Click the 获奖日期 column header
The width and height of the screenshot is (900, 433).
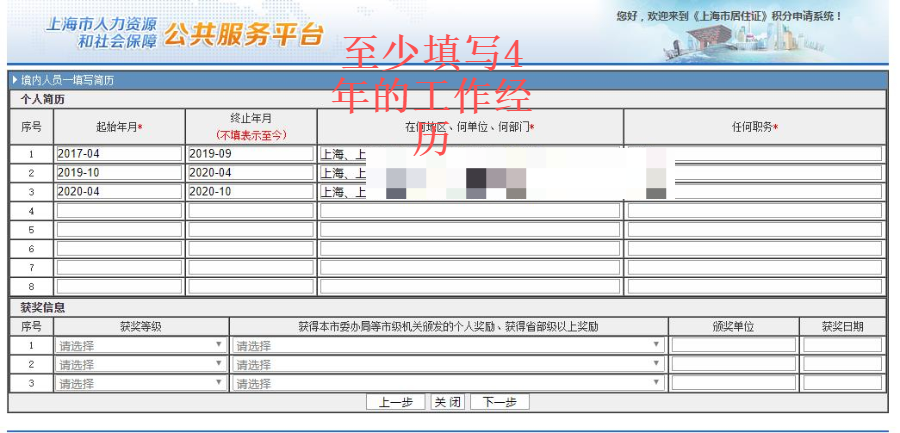point(842,327)
